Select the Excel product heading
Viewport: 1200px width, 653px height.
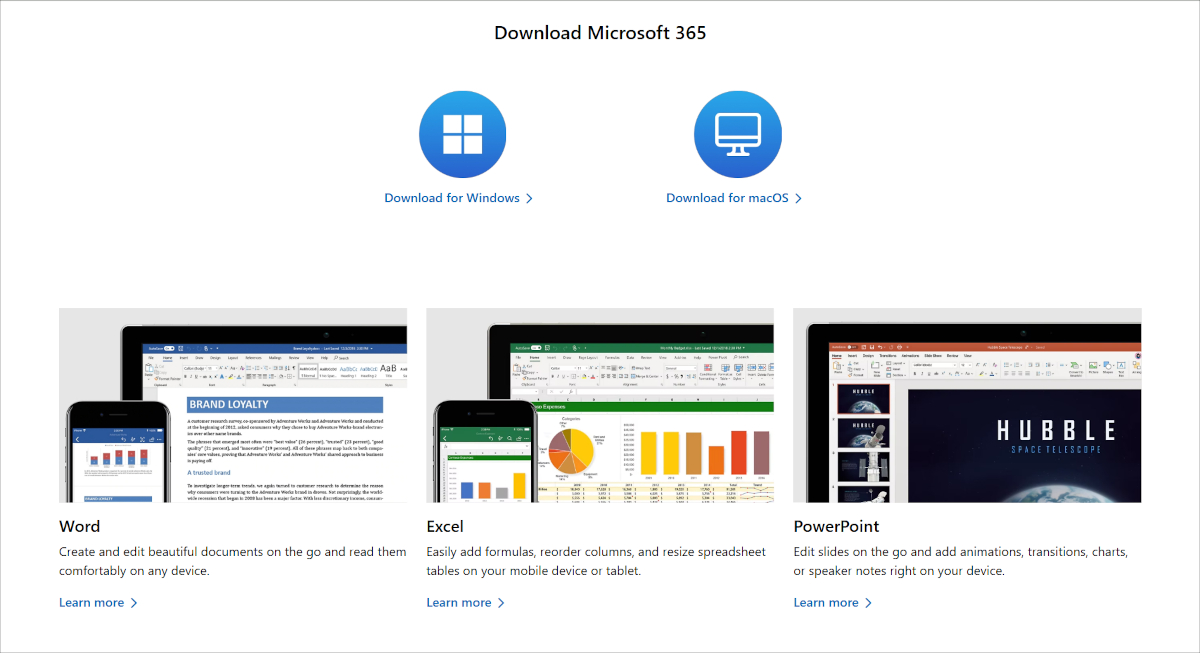point(445,526)
